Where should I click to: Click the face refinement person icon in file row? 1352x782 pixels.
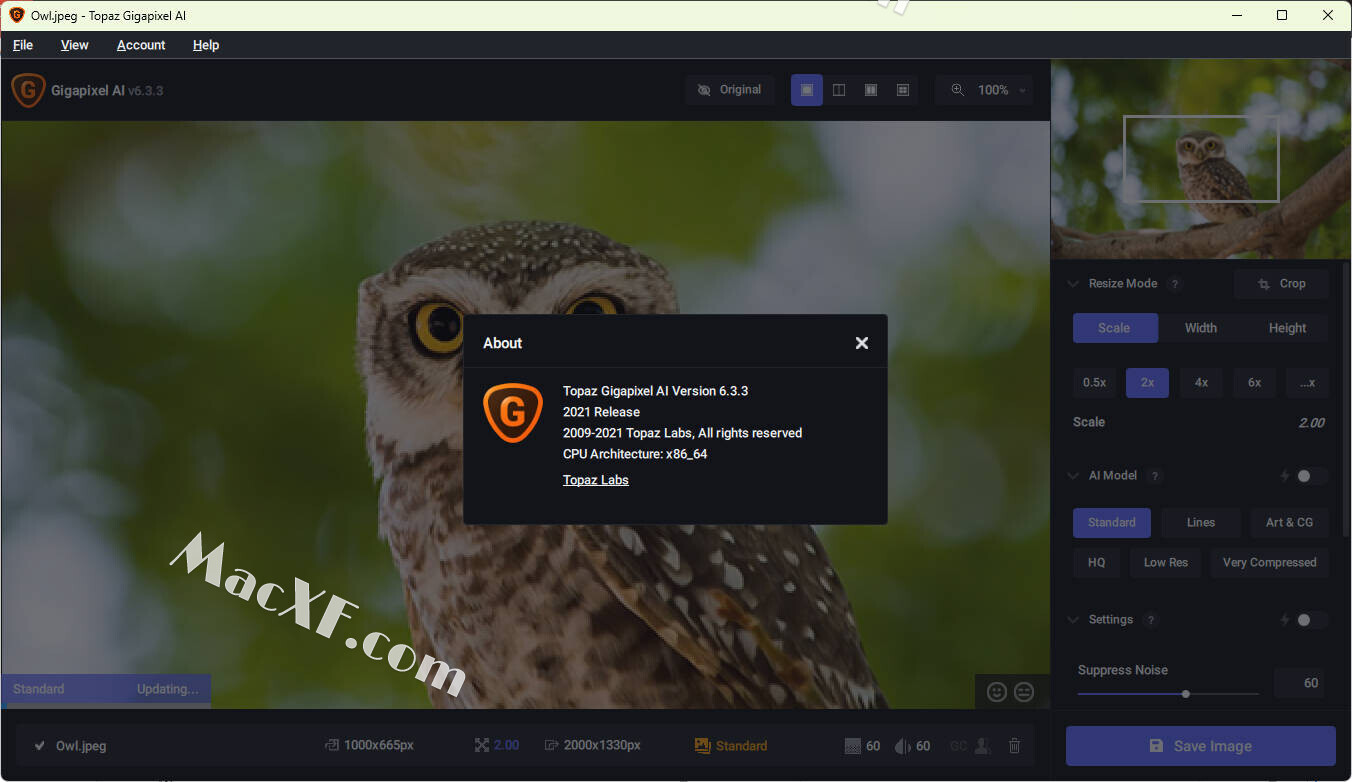pyautogui.click(x=983, y=746)
